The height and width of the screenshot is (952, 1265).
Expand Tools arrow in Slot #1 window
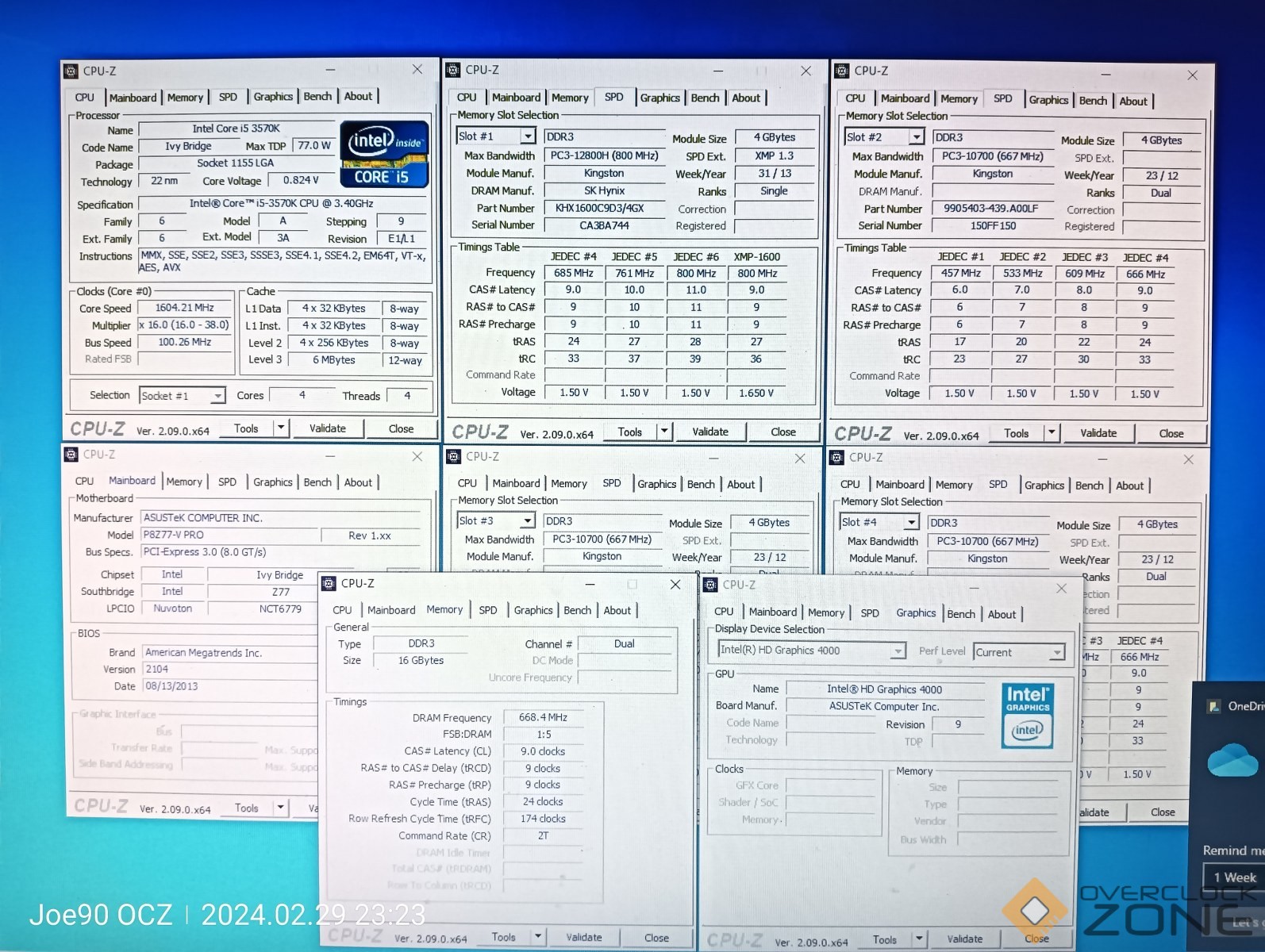pos(664,432)
